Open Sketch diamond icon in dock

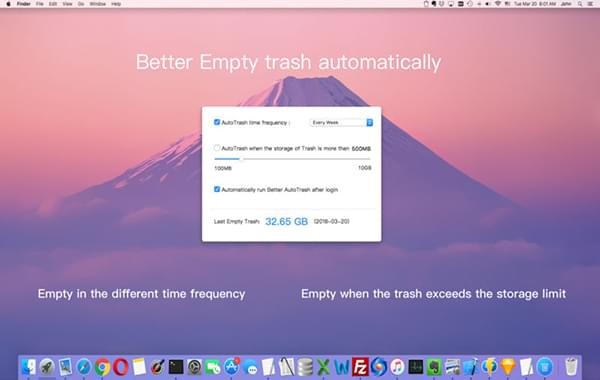click(x=508, y=367)
